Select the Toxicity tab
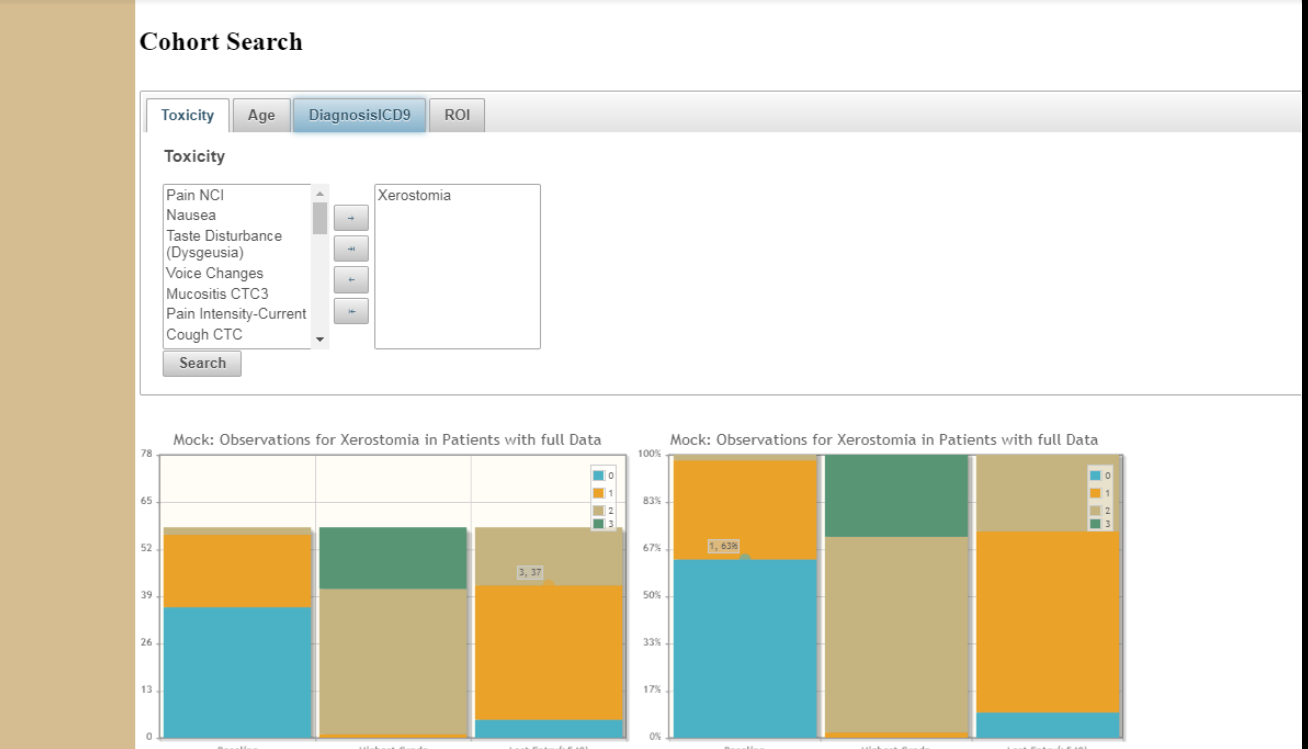This screenshot has height=749, width=1308. 188,115
